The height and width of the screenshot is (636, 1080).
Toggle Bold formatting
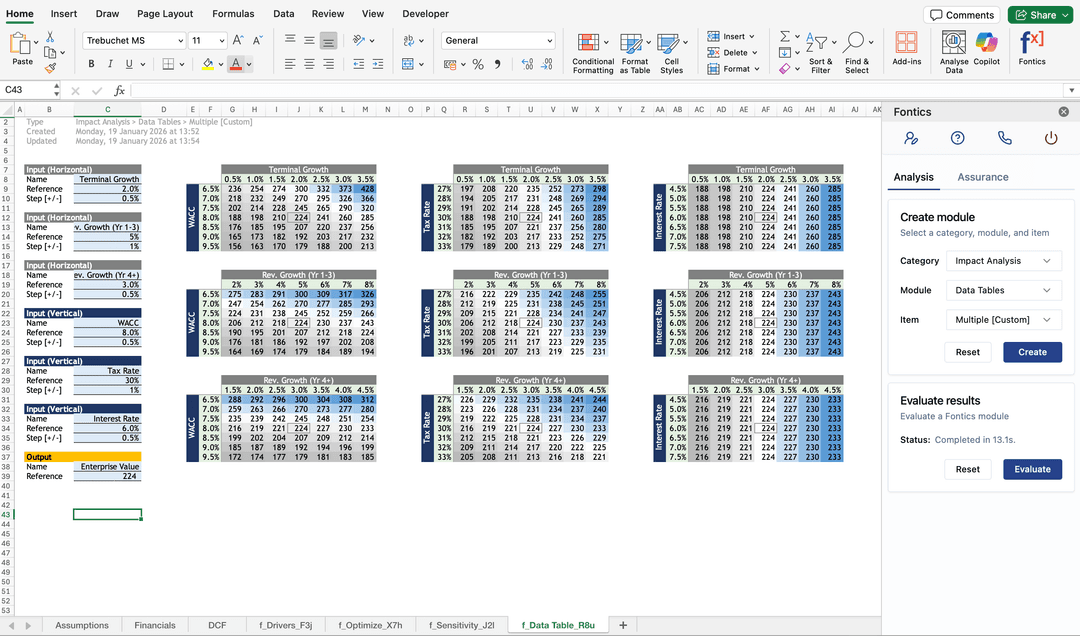click(91, 64)
